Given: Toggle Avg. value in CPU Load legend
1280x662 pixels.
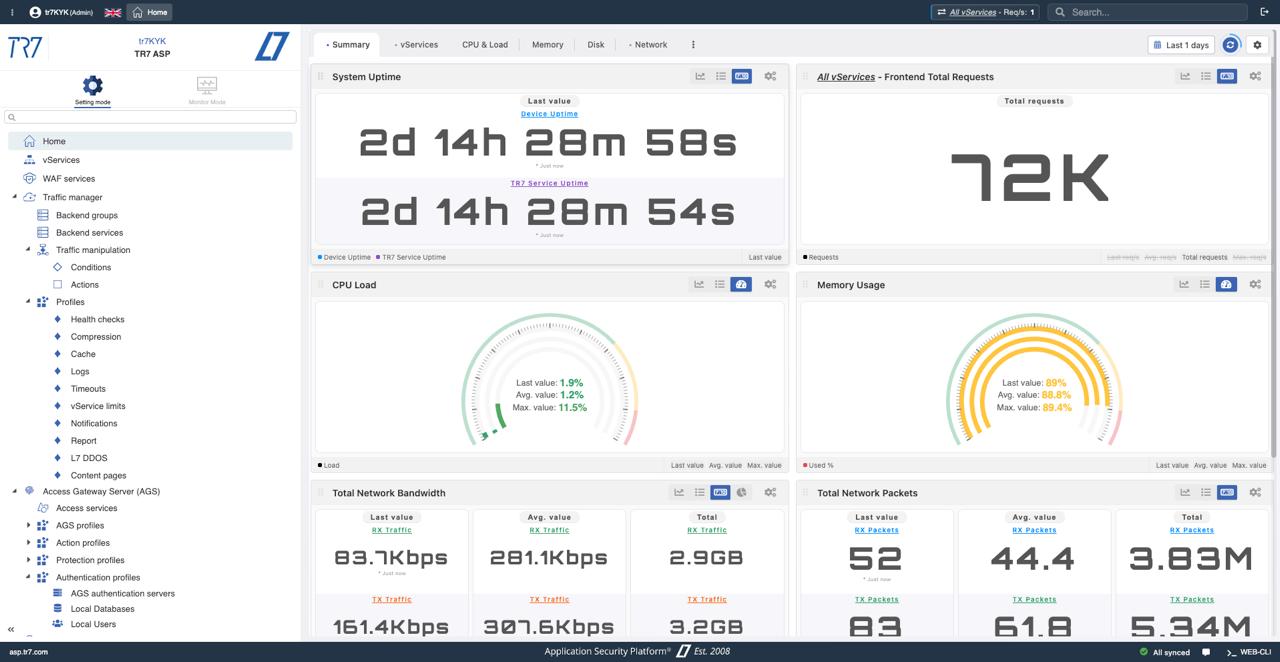Looking at the screenshot, I should click(x=725, y=465).
